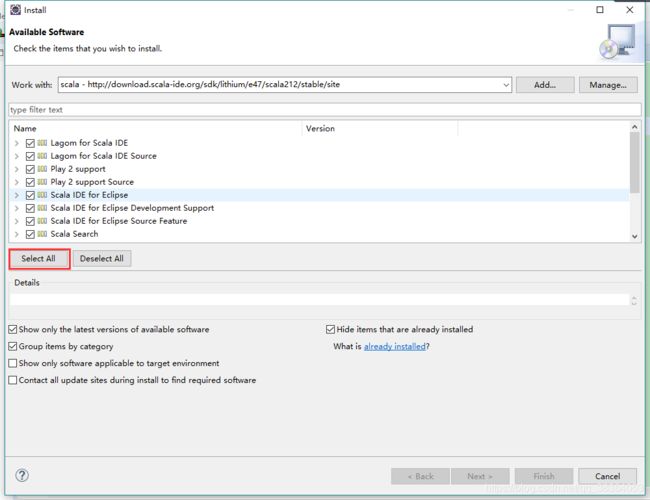Click the < Back button

[x=420, y=476]
